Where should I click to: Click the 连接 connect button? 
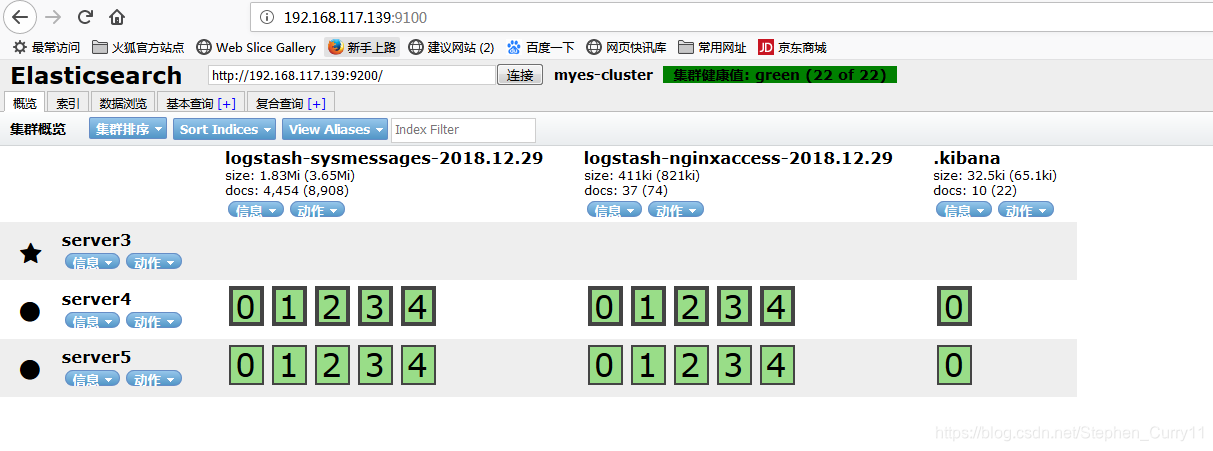pyautogui.click(x=520, y=75)
